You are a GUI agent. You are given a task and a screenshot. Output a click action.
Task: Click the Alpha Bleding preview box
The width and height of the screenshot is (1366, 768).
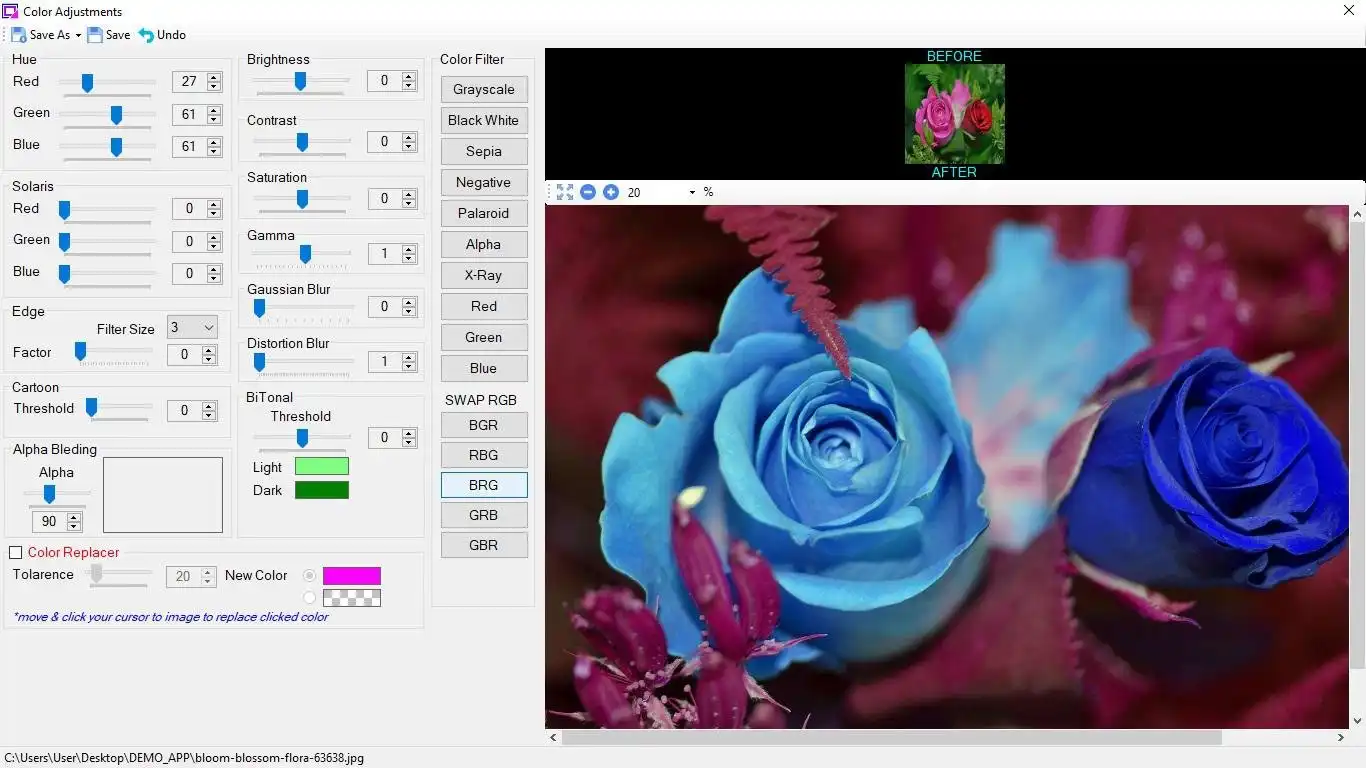[163, 495]
